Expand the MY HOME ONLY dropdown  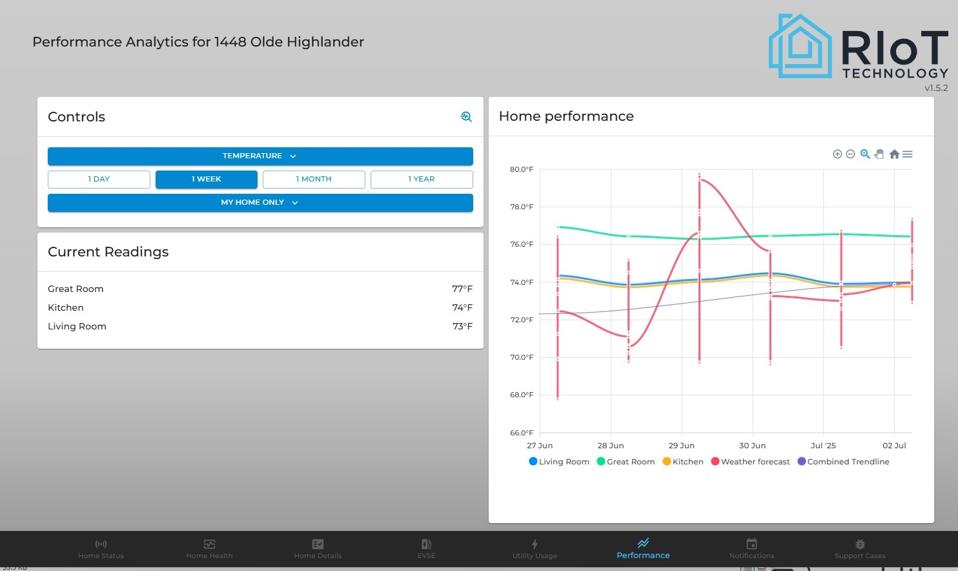pyautogui.click(x=260, y=203)
